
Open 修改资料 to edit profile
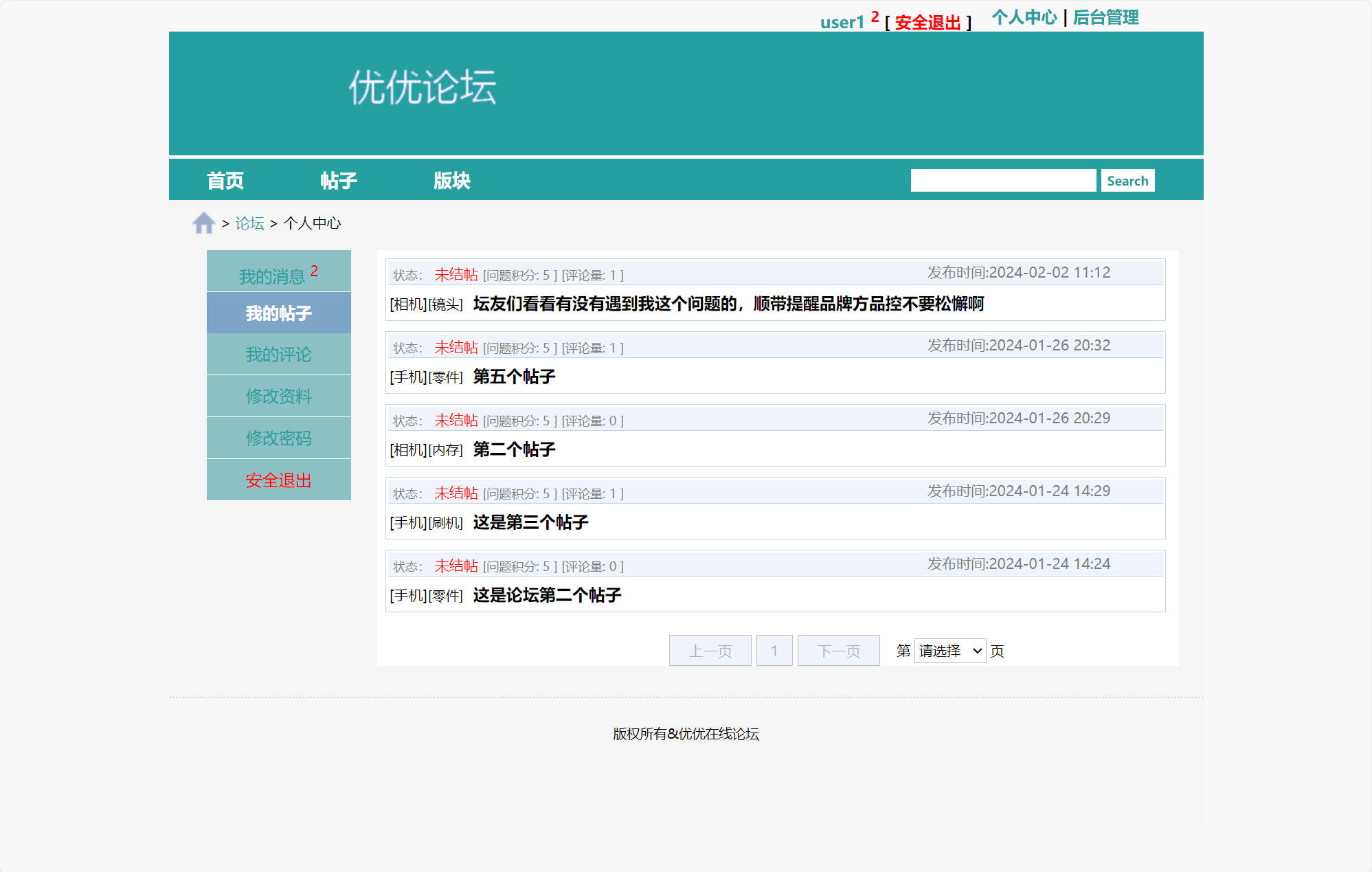pos(278,396)
